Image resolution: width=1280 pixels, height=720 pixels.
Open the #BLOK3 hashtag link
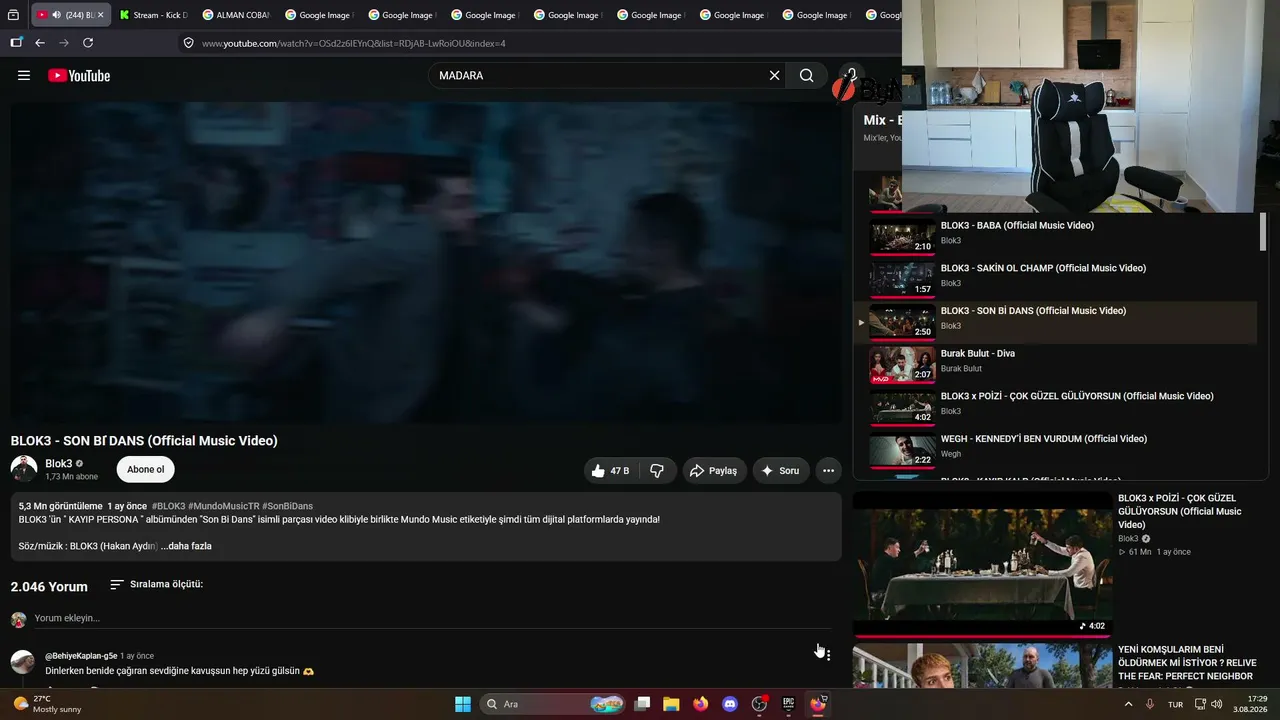pos(168,506)
